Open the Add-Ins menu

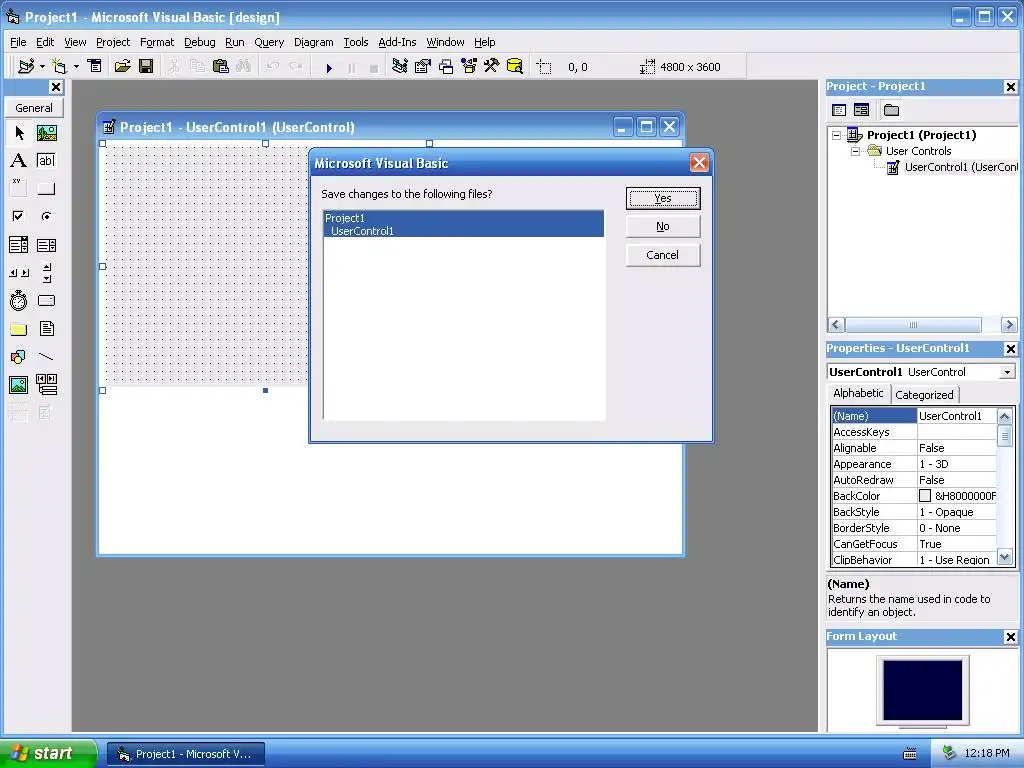(397, 42)
